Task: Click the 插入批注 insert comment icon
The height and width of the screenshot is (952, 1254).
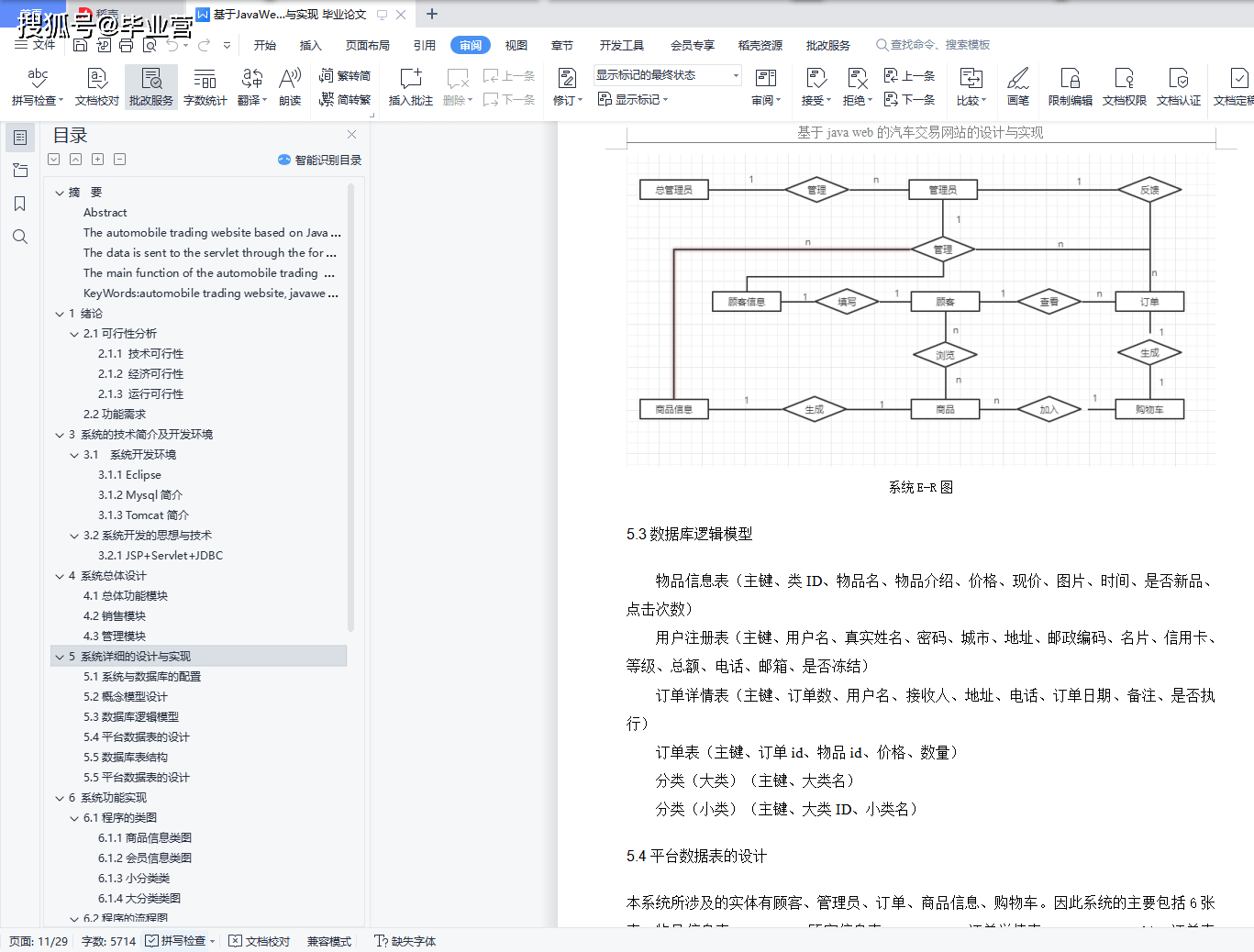Action: click(410, 86)
